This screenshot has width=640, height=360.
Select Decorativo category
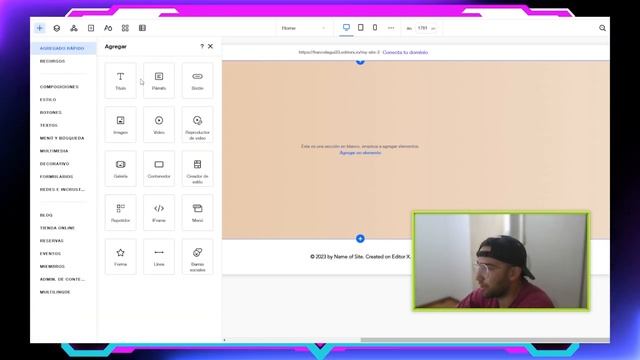pos(55,164)
